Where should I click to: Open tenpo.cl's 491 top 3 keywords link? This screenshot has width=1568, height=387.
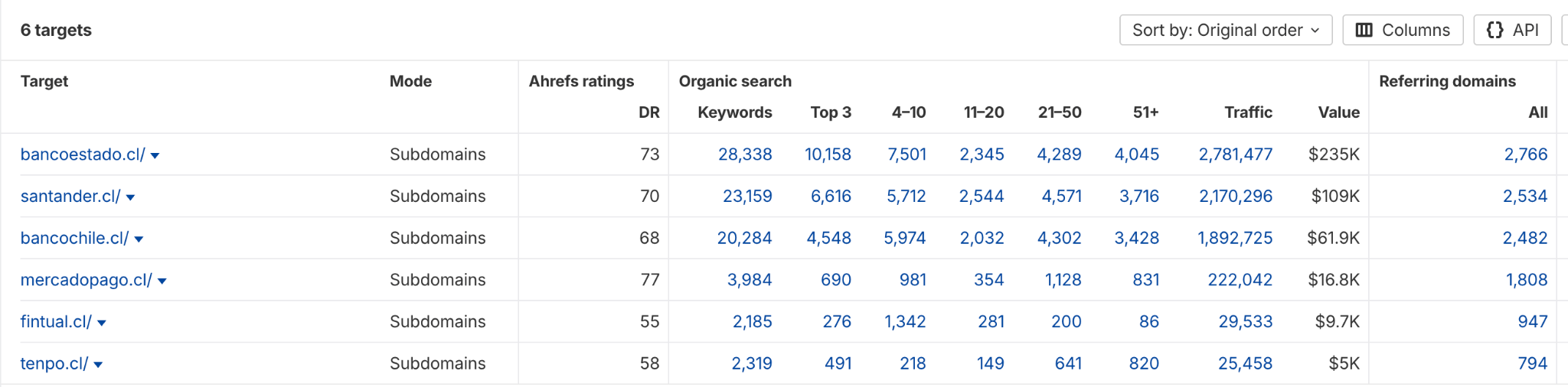(838, 363)
